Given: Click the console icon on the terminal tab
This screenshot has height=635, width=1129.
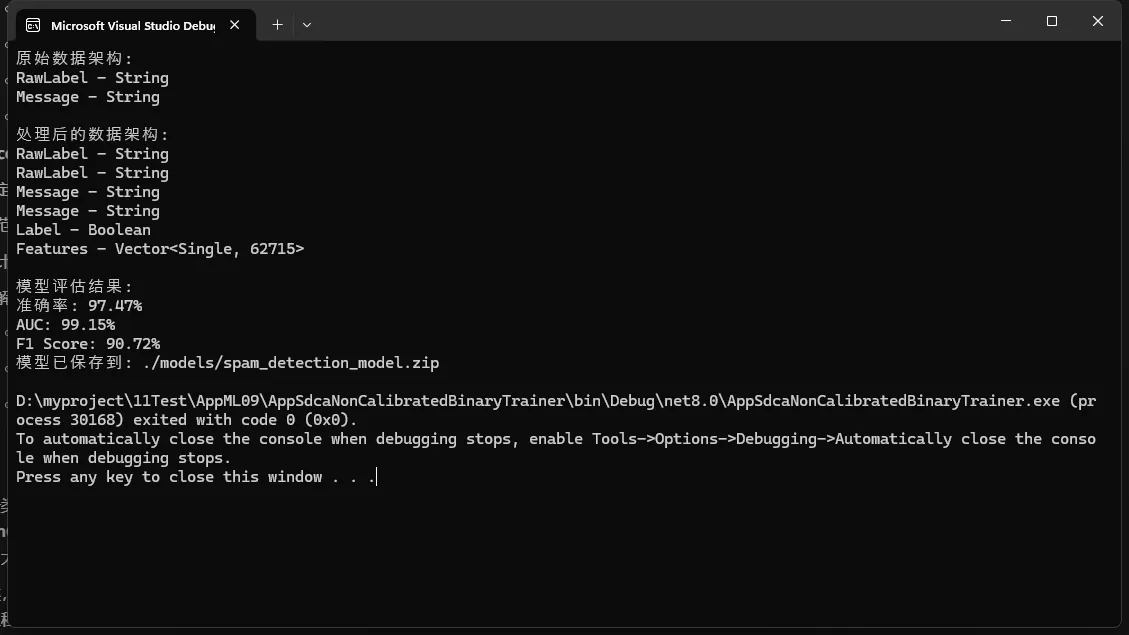Looking at the screenshot, I should 33,25.
